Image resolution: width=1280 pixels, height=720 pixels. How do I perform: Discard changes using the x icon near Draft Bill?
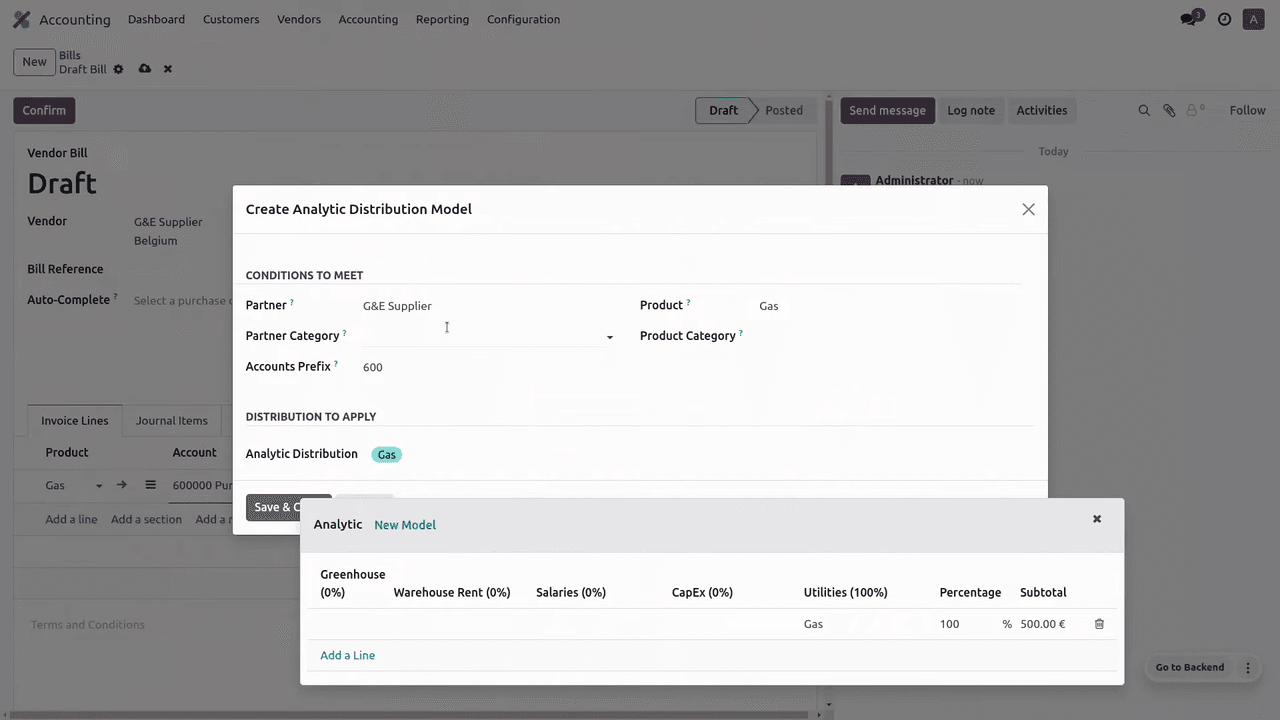click(168, 69)
